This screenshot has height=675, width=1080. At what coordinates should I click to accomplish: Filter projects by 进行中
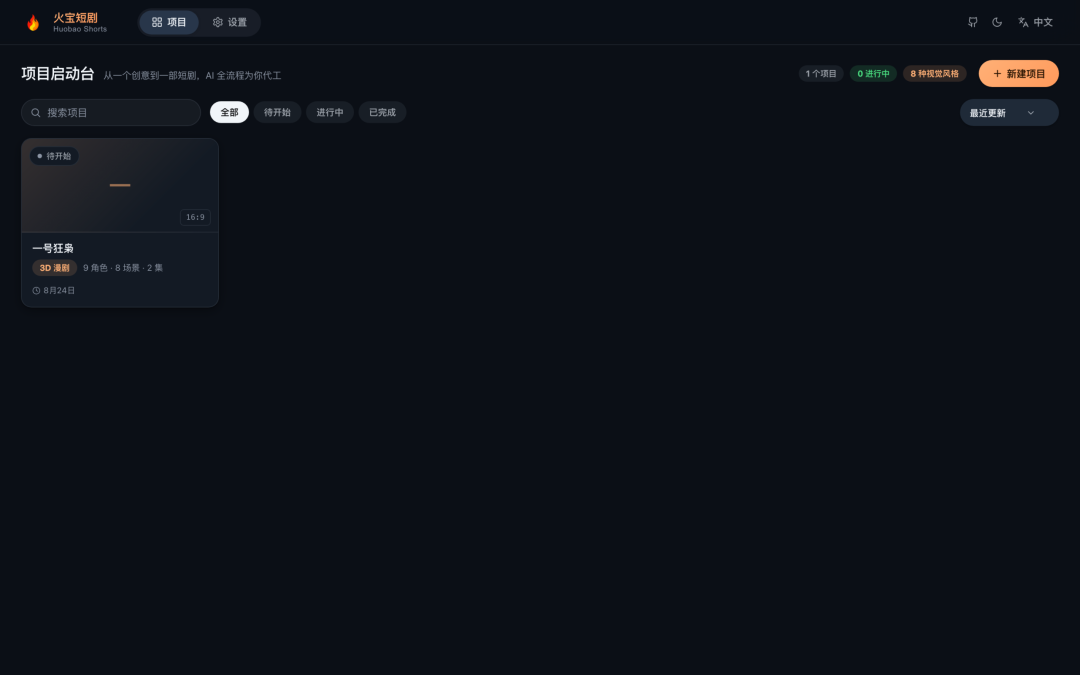330,112
